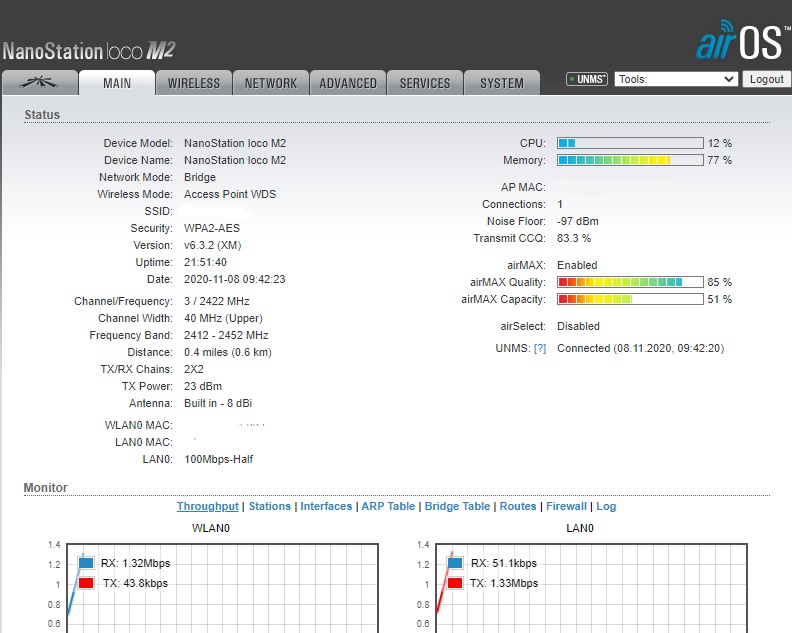Switch to the MAIN tab
The image size is (792, 633).
coord(117,83)
